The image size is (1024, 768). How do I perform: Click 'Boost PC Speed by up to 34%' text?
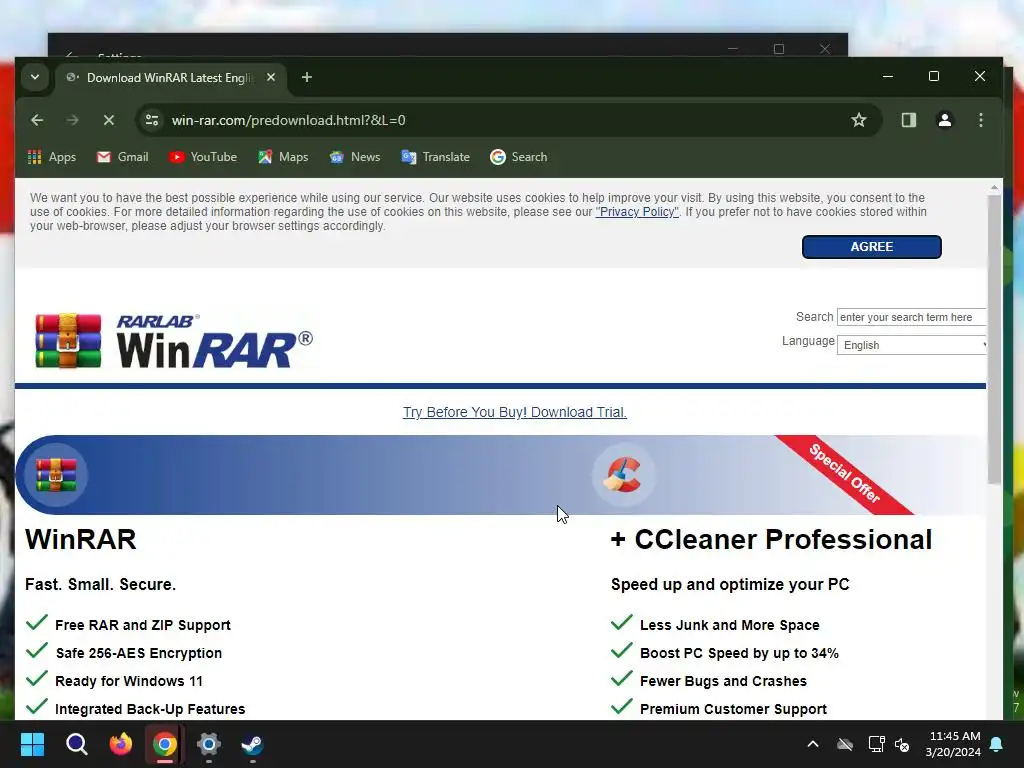(x=739, y=653)
